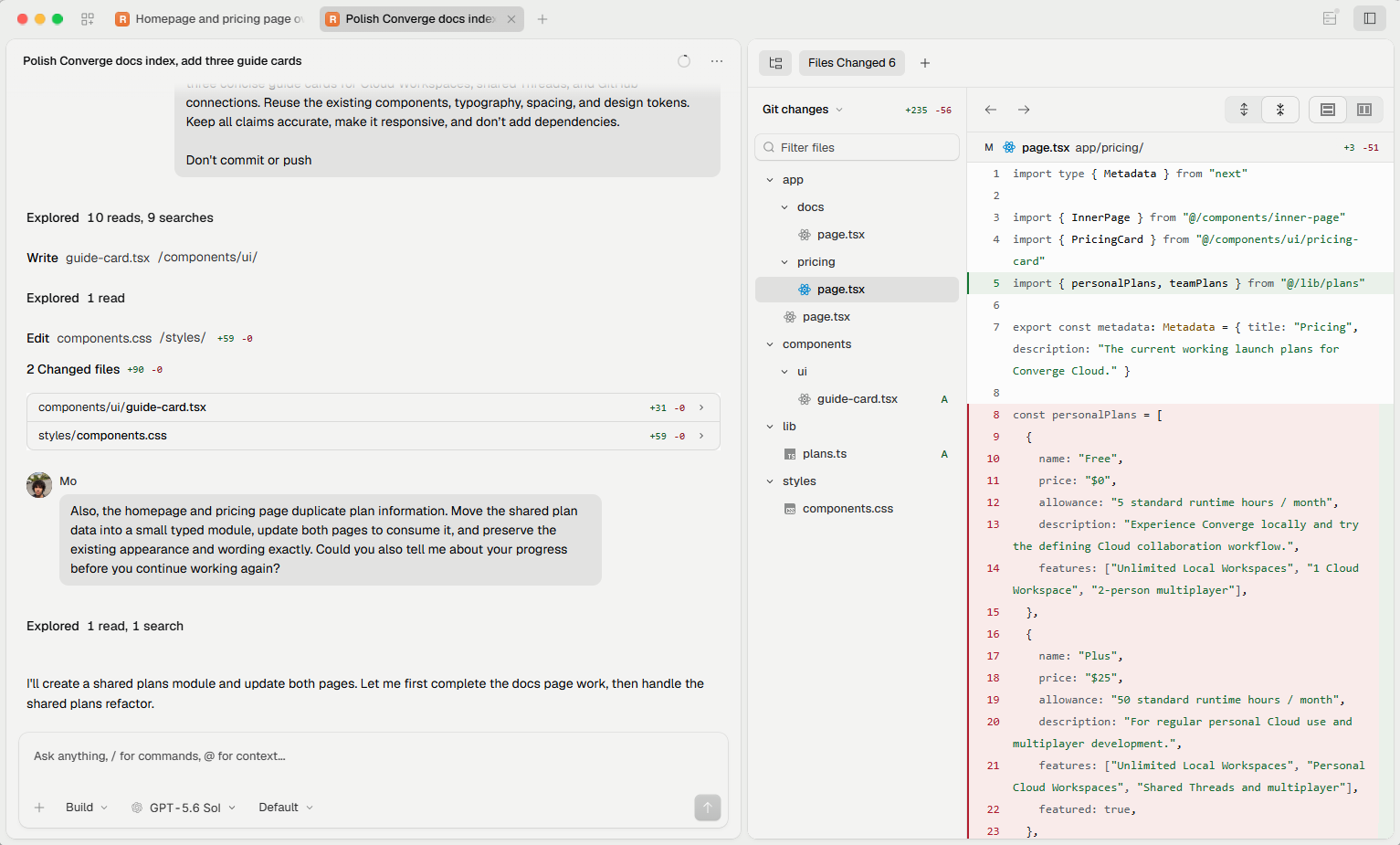Collapse the components folder
The width and height of the screenshot is (1400, 845).
[858, 344]
